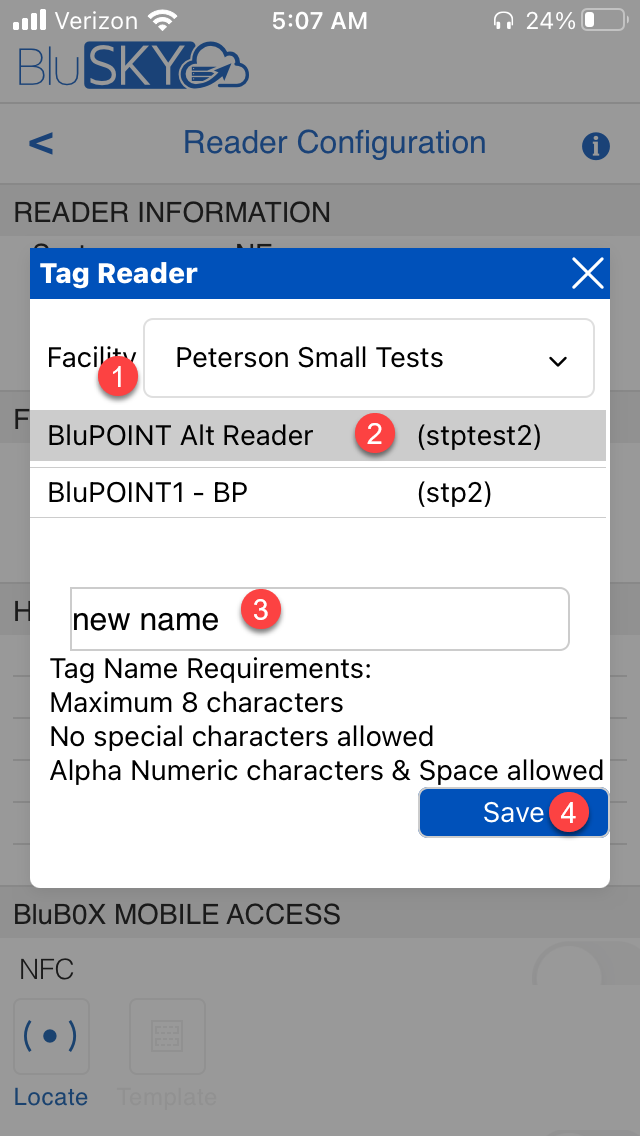Click the new name text input field
The width and height of the screenshot is (640, 1136).
click(x=319, y=618)
